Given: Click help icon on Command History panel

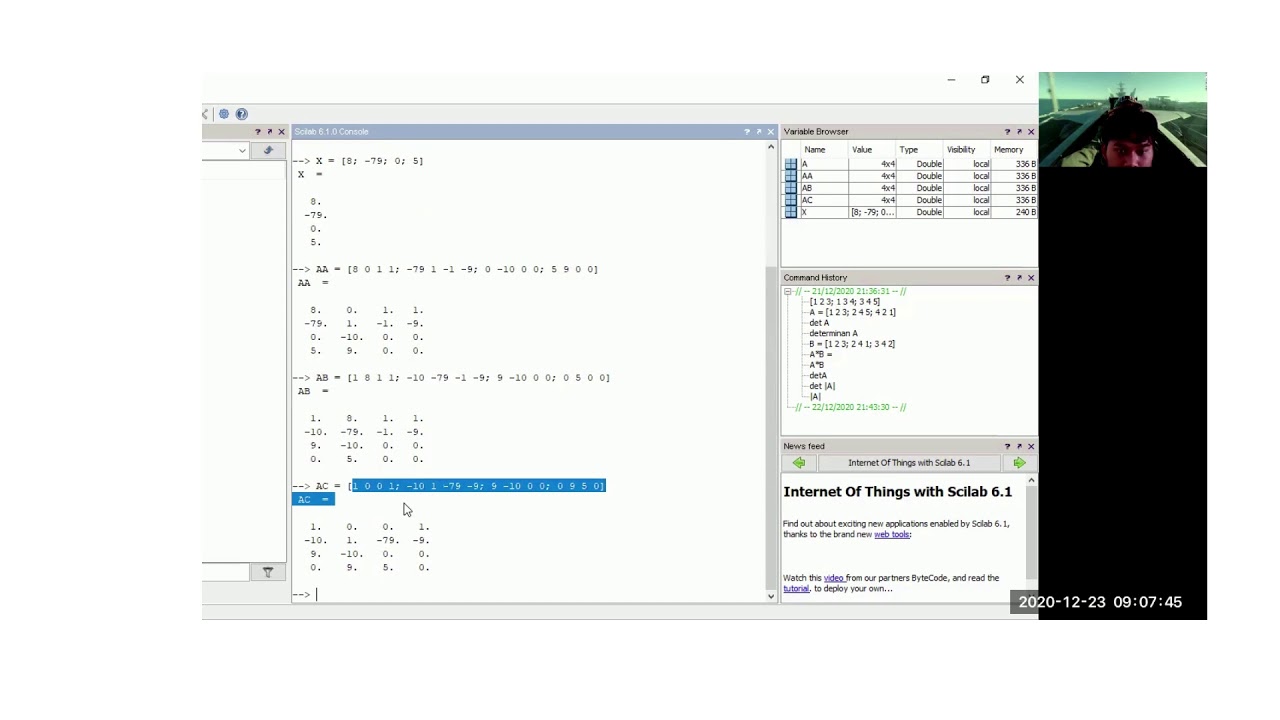Looking at the screenshot, I should click(x=1007, y=278).
